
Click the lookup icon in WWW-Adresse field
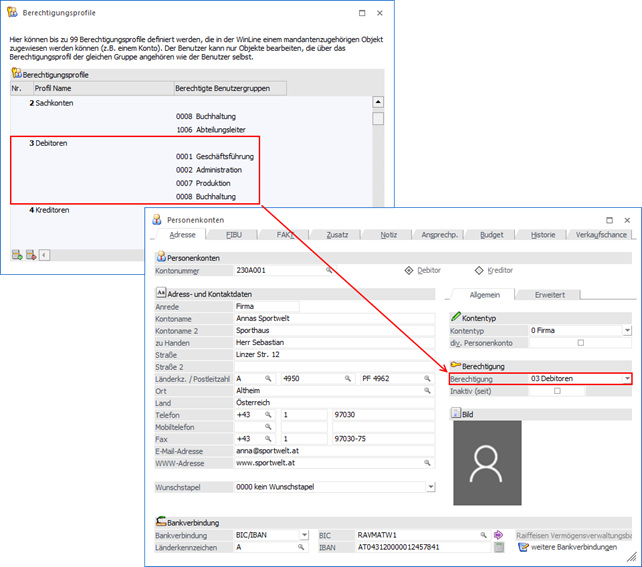[428, 463]
